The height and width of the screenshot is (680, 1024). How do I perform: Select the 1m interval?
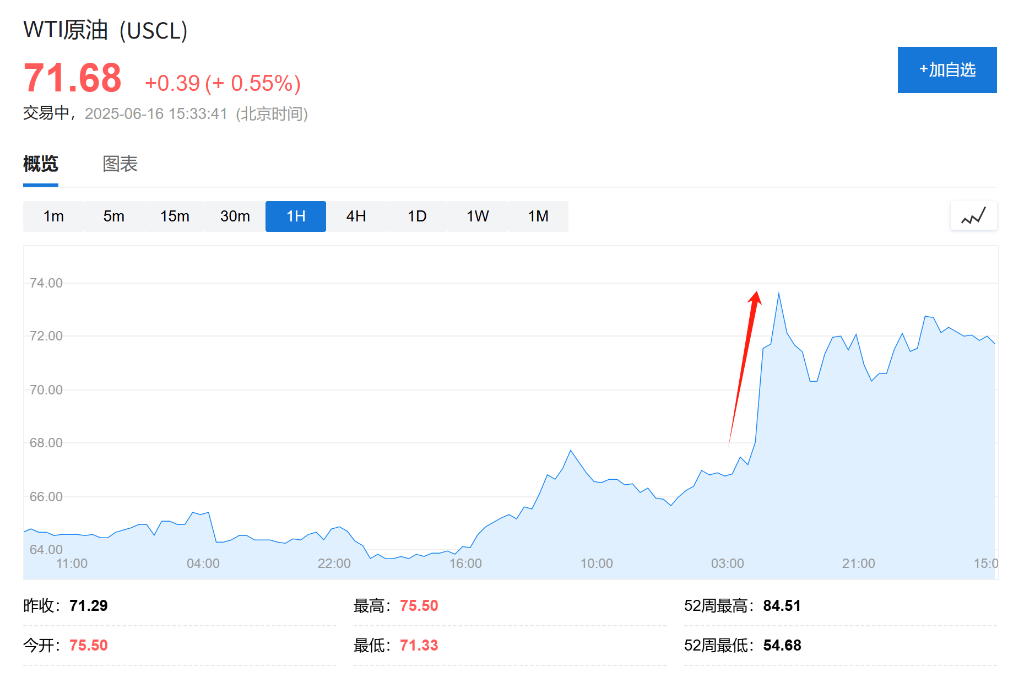[x=54, y=216]
